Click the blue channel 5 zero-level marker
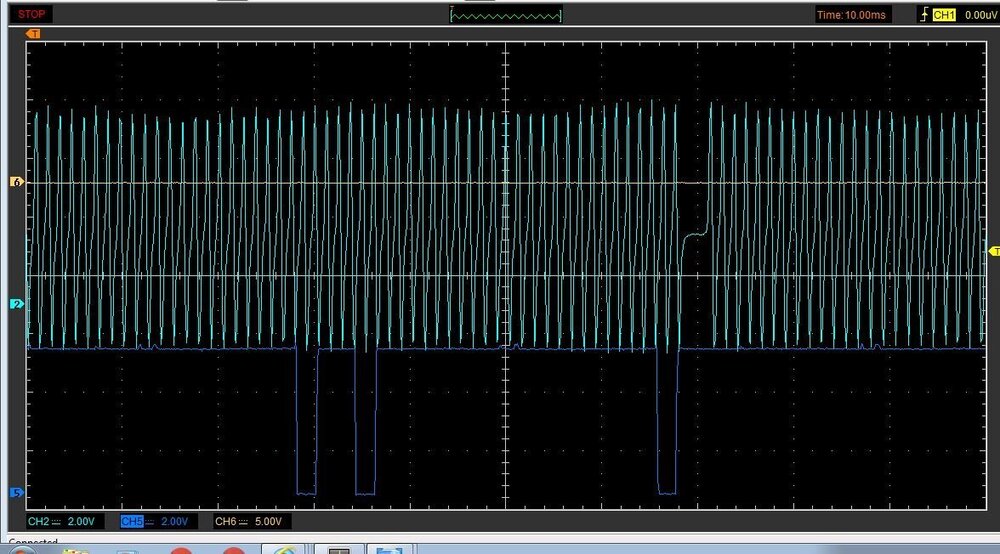The height and width of the screenshot is (554, 1000). pos(15,492)
